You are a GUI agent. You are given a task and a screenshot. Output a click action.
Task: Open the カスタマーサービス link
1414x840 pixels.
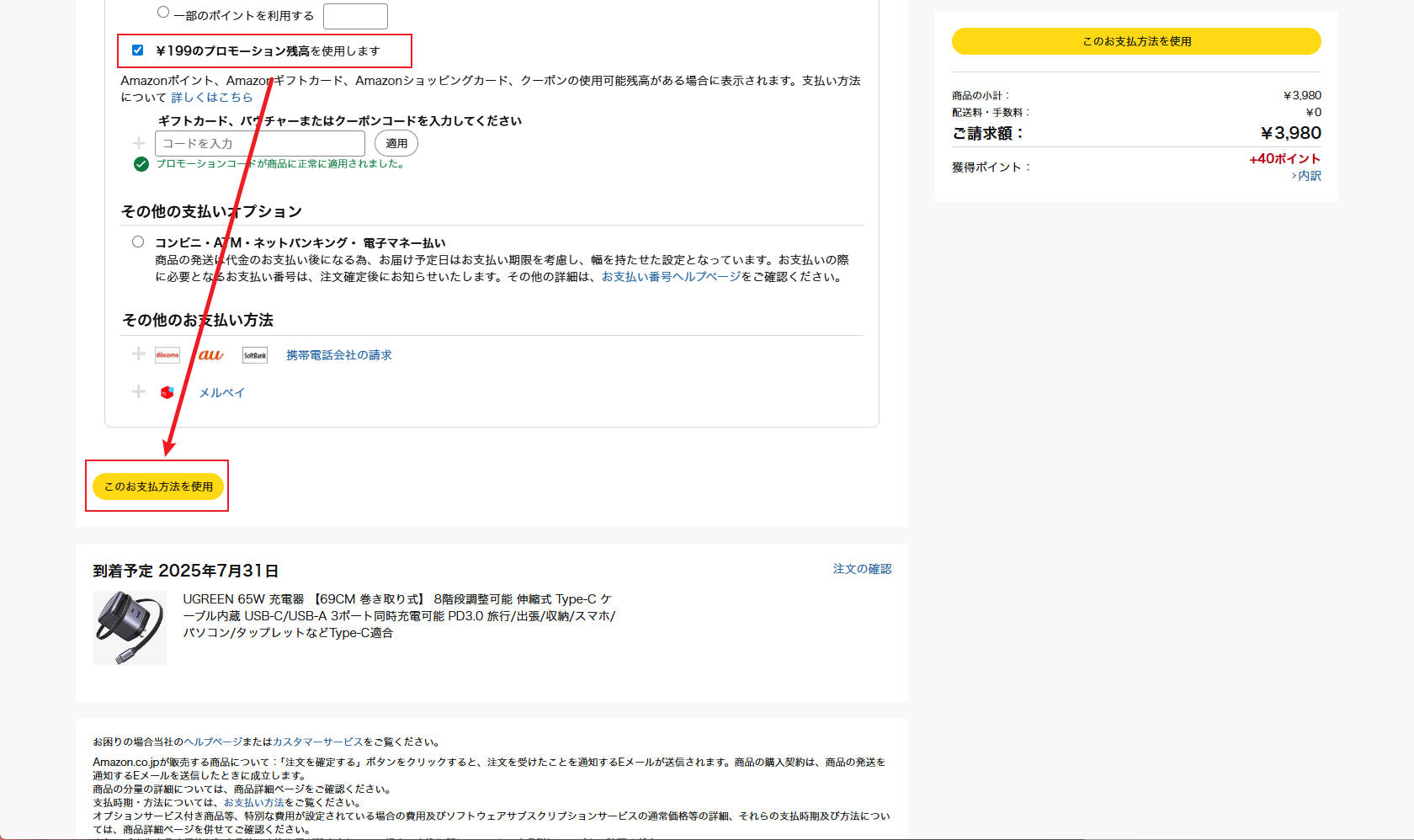(x=317, y=742)
